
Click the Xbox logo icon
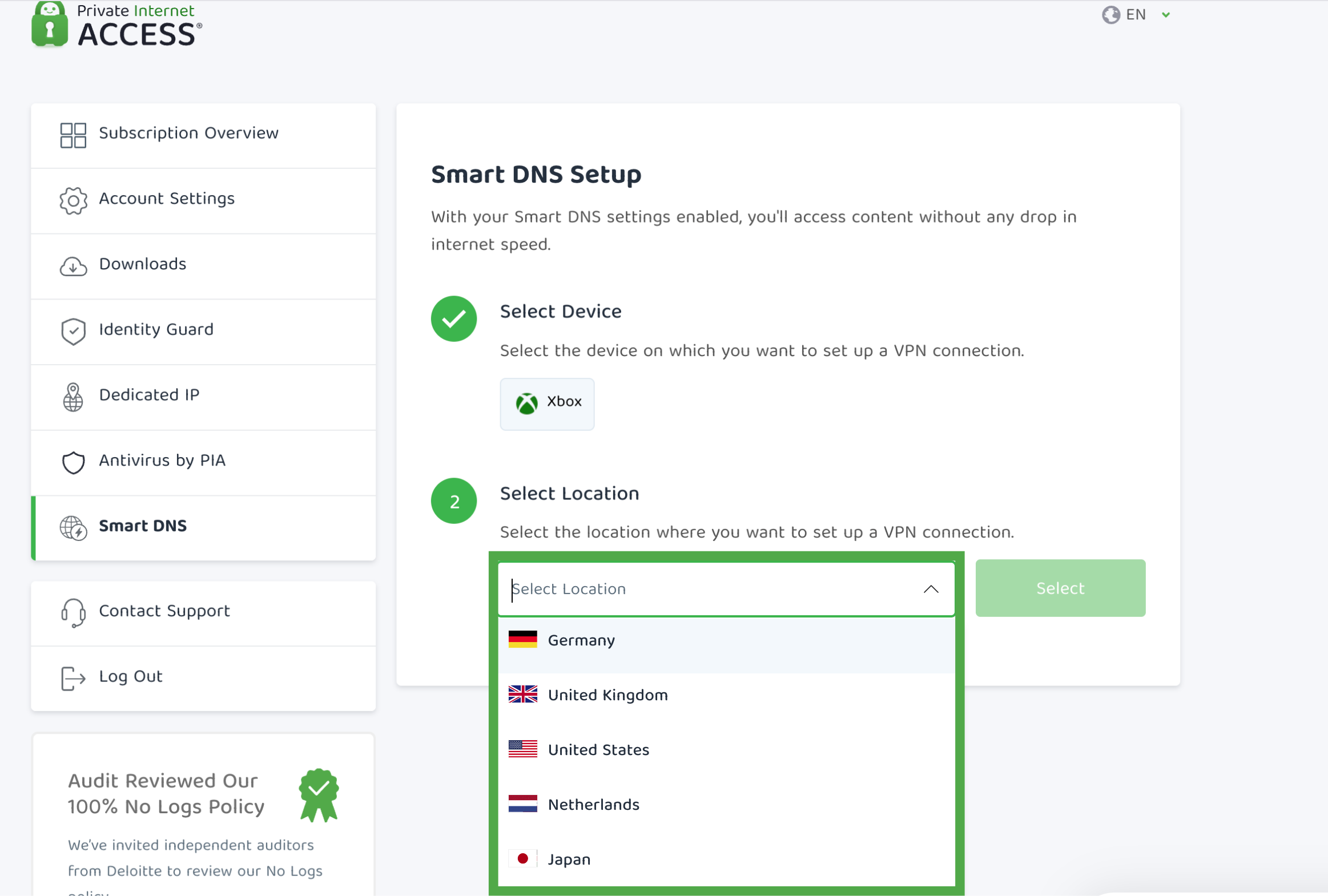pyautogui.click(x=526, y=403)
